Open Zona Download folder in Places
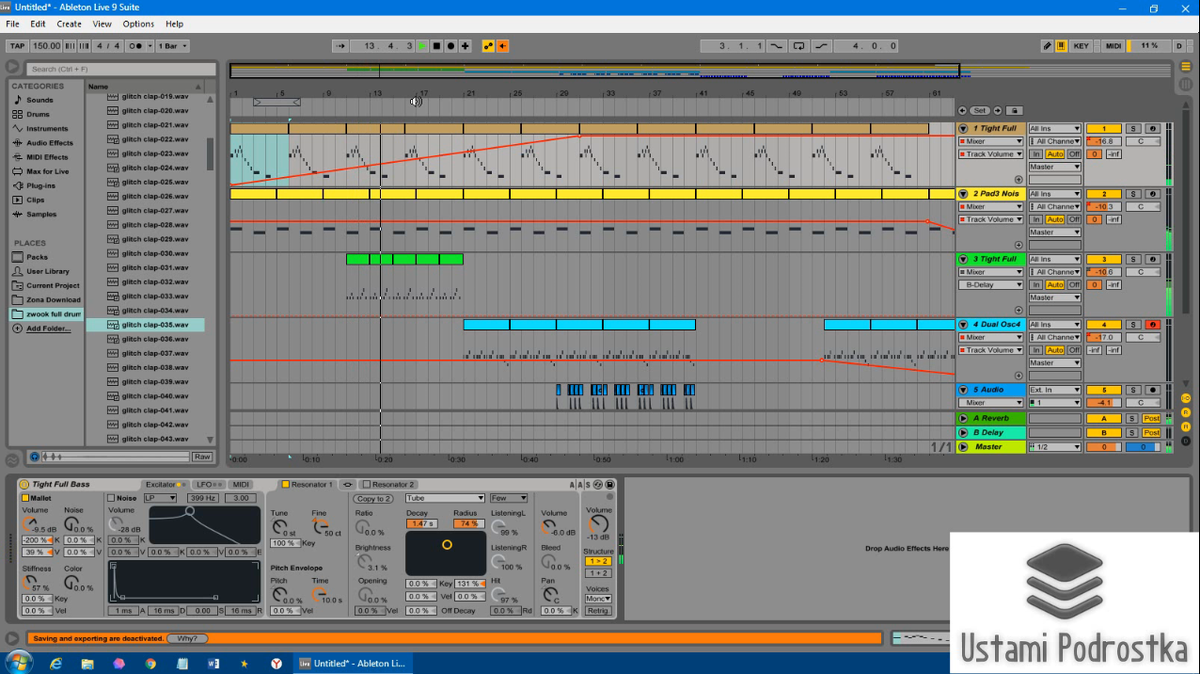The image size is (1200, 674). [53, 300]
